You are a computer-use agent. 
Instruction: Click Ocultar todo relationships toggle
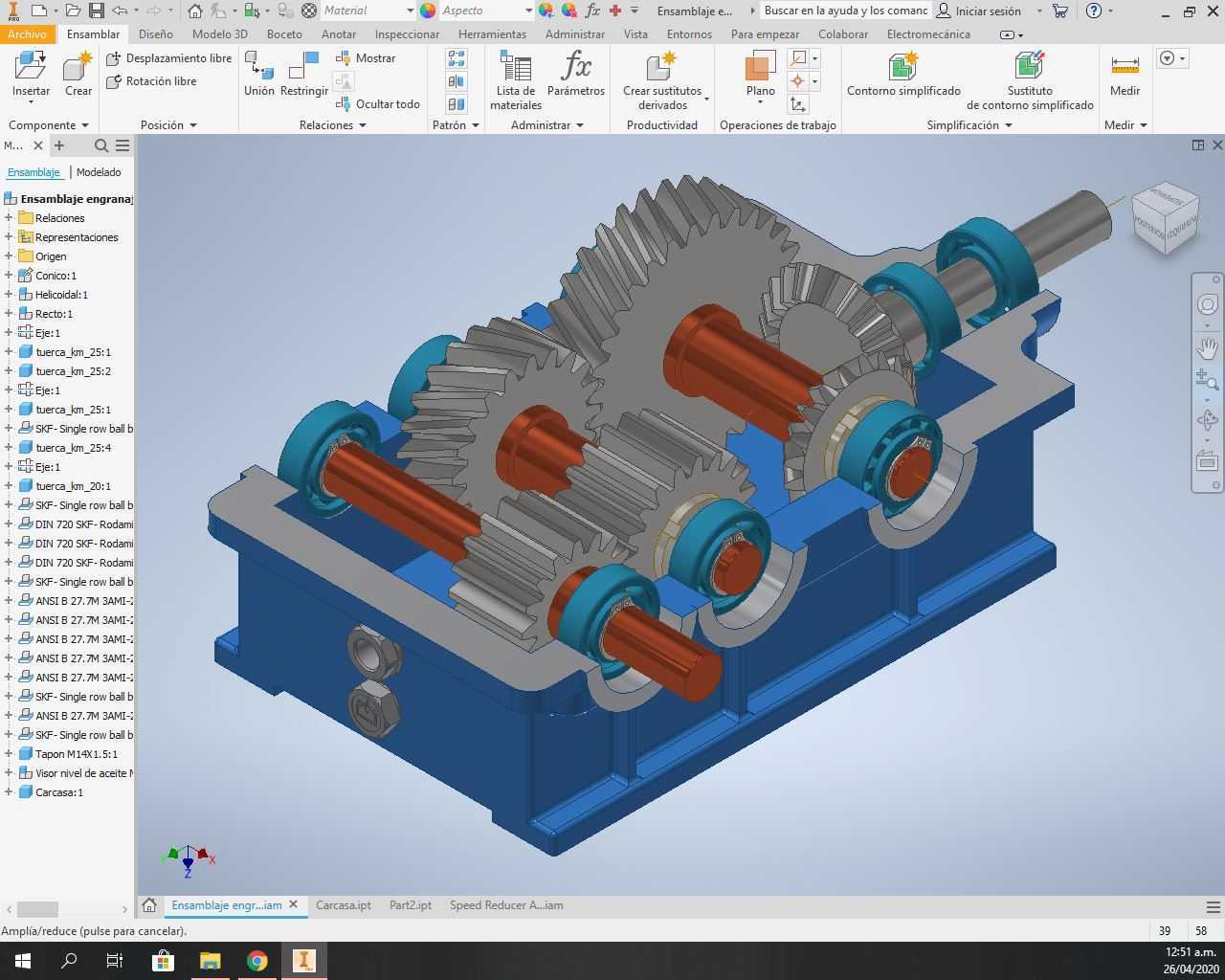point(378,104)
